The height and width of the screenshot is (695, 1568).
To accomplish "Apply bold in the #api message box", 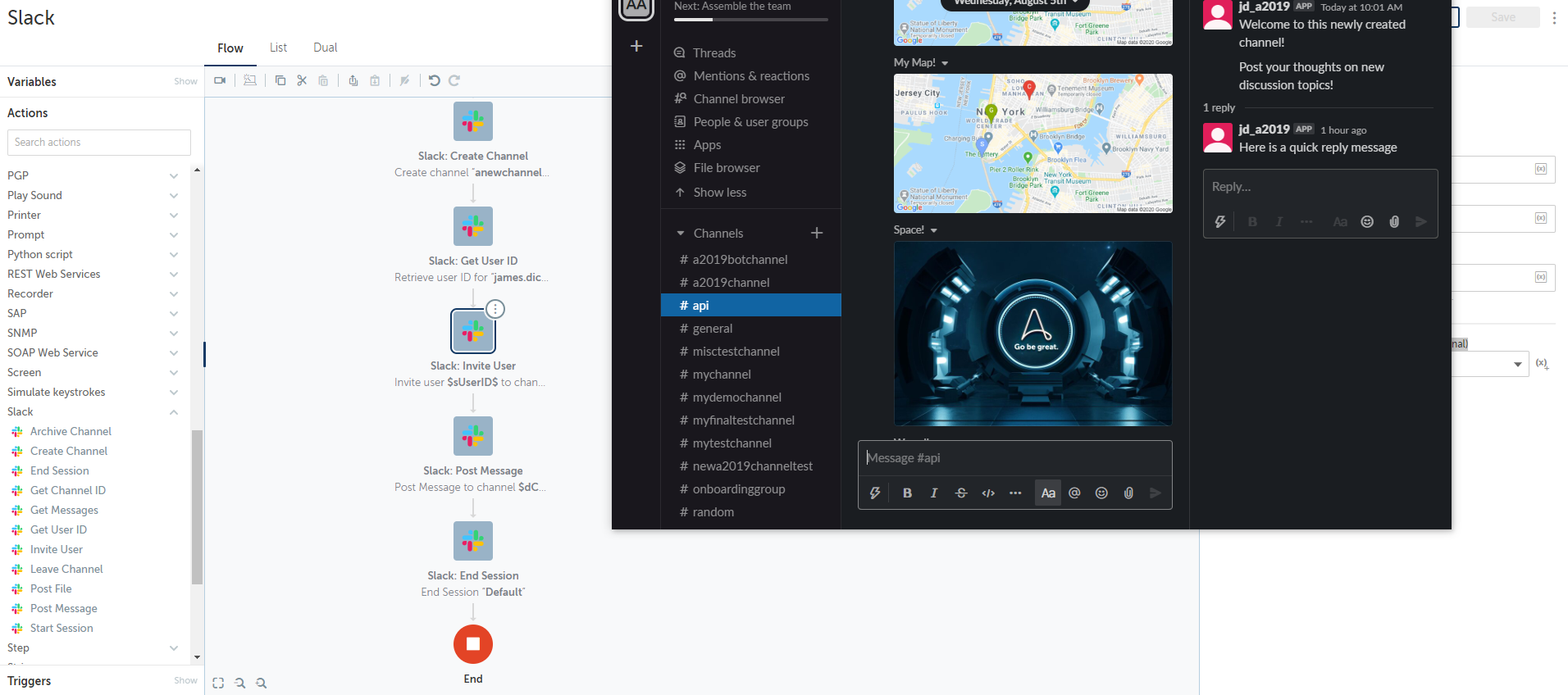I will (x=907, y=493).
